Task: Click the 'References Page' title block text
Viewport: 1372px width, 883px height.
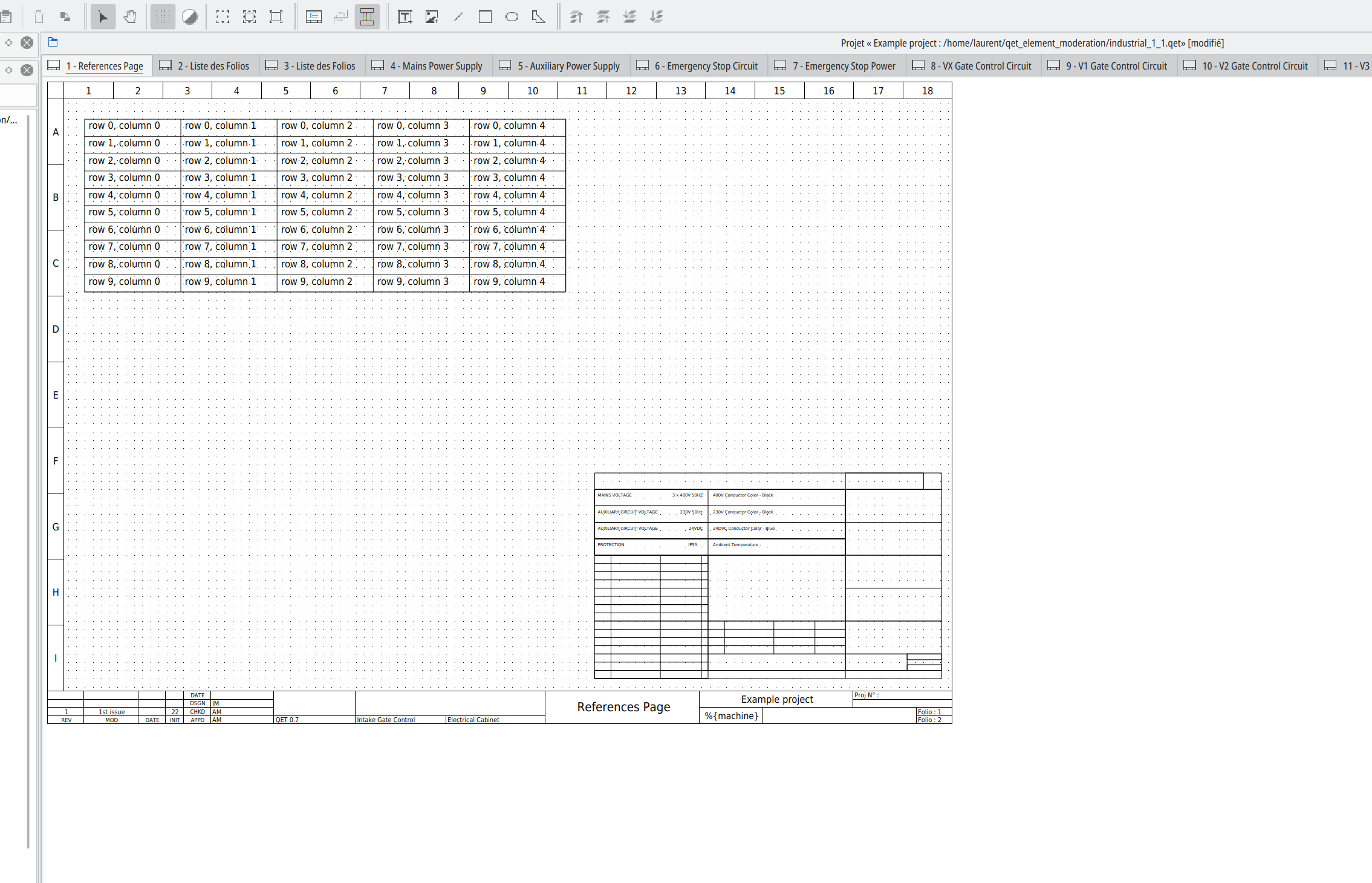Action: point(623,707)
